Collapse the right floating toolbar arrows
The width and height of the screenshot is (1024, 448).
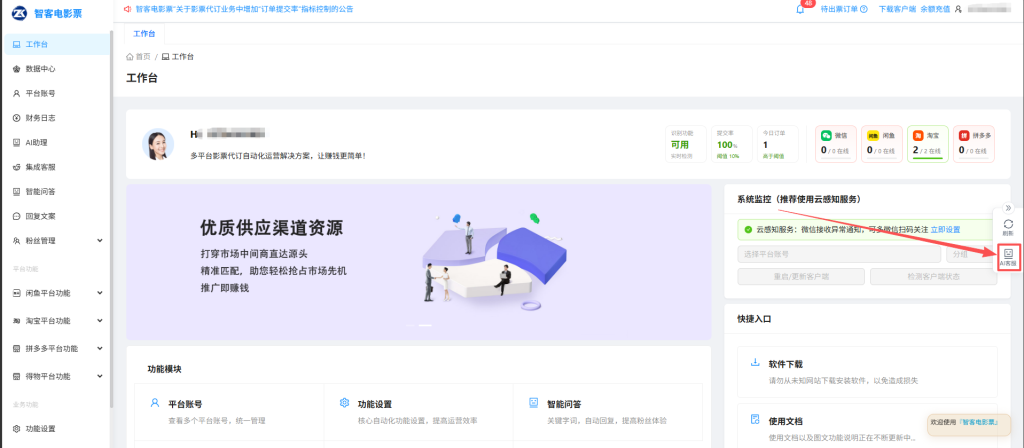click(1008, 208)
